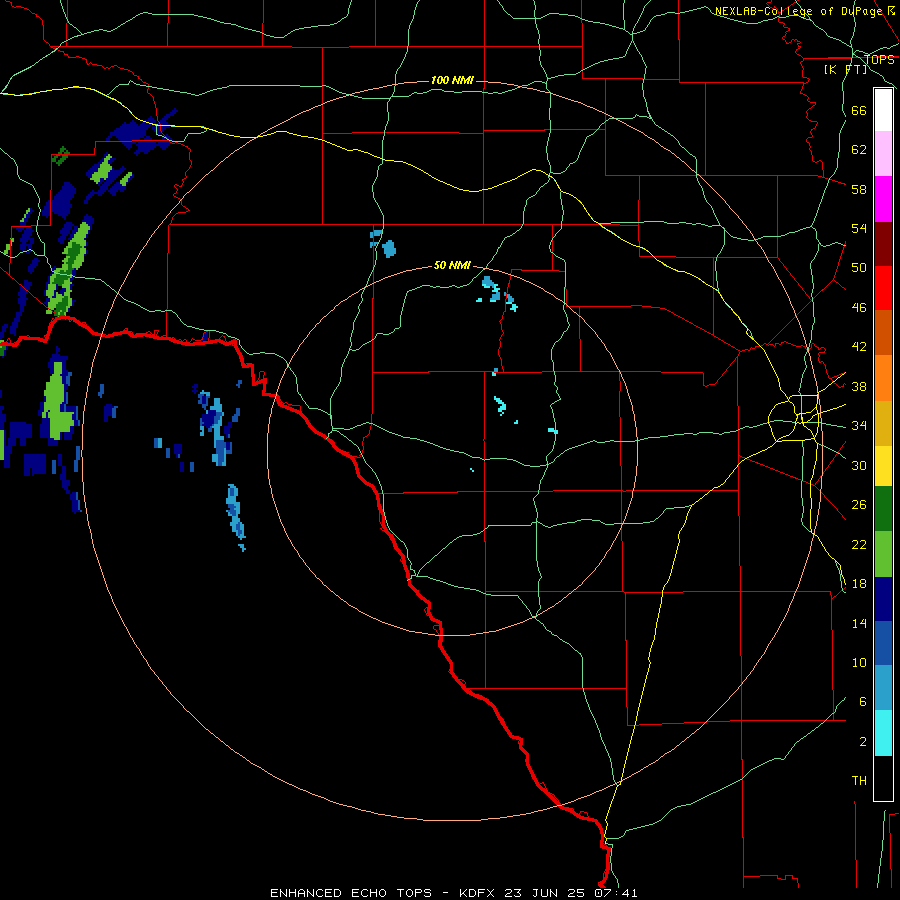The image size is (900, 900).
Task: Click legend value 50 on the color scale
Action: pos(859,268)
